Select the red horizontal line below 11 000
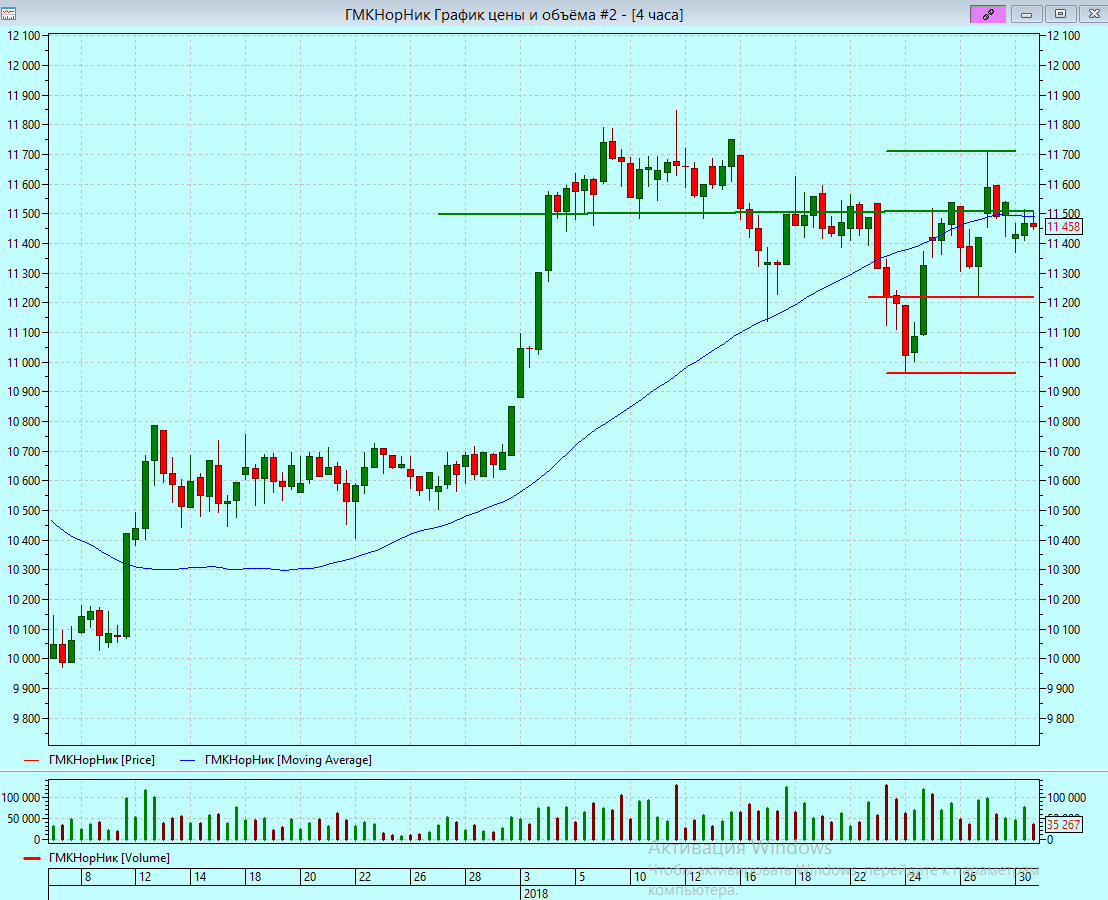Viewport: 1108px width, 900px height. (950, 373)
